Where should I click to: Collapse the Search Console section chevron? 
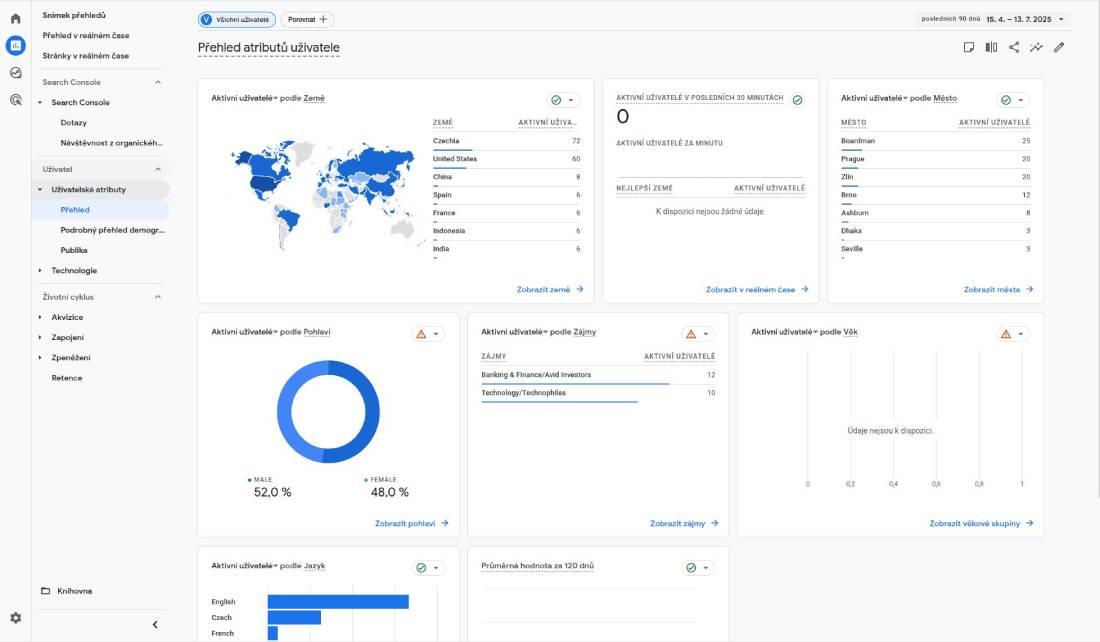tap(157, 82)
